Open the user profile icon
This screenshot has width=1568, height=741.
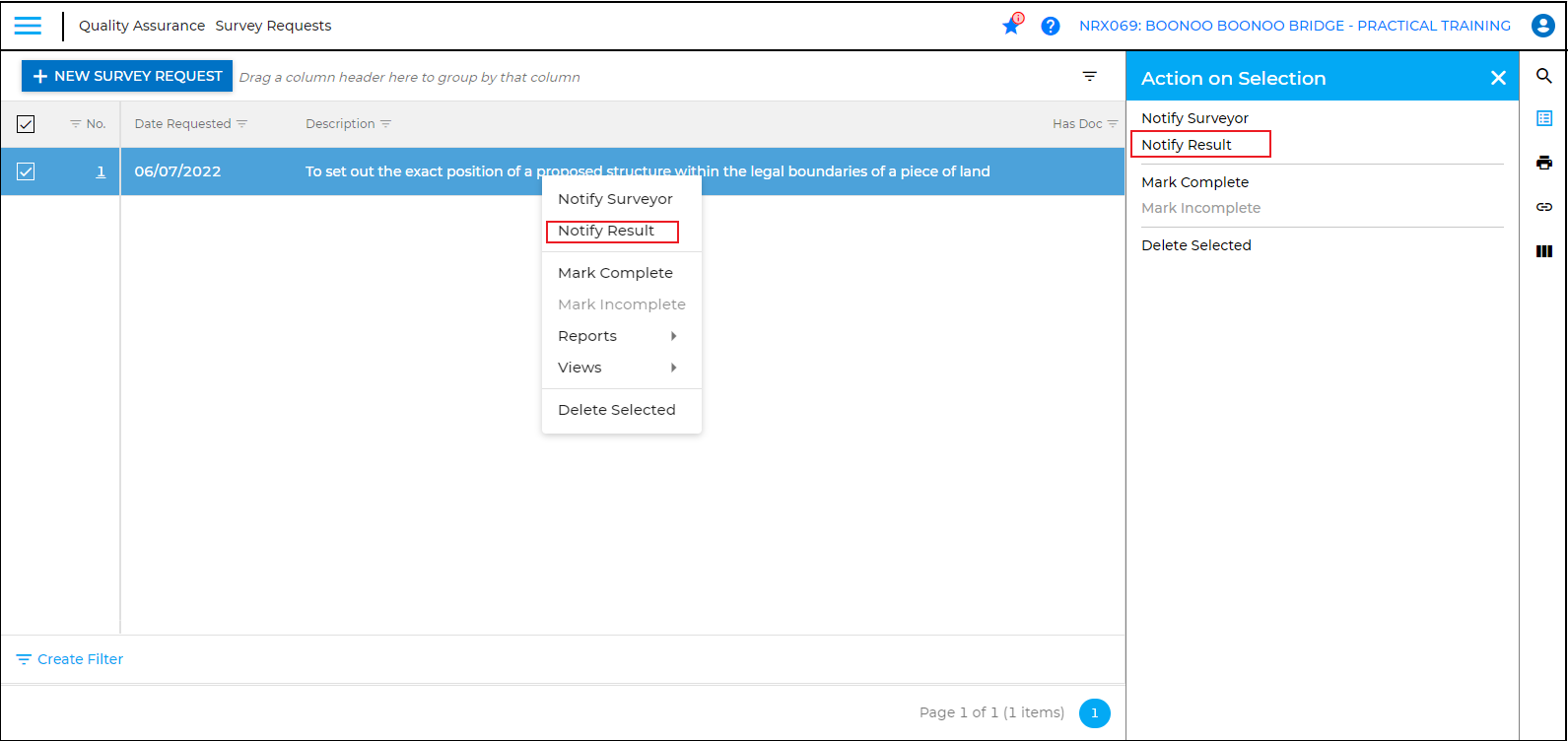coord(1542,27)
